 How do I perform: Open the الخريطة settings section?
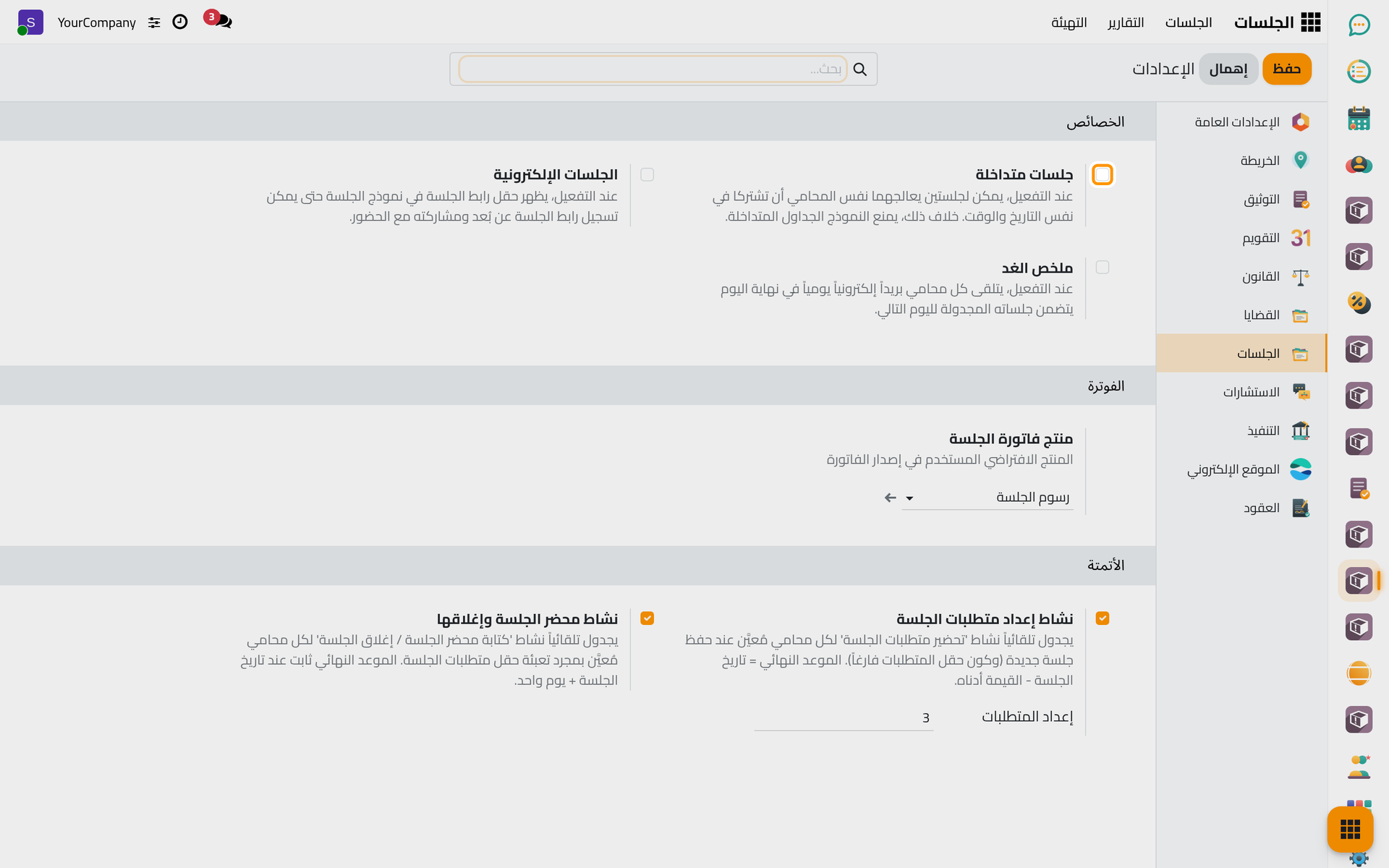coord(1241,161)
